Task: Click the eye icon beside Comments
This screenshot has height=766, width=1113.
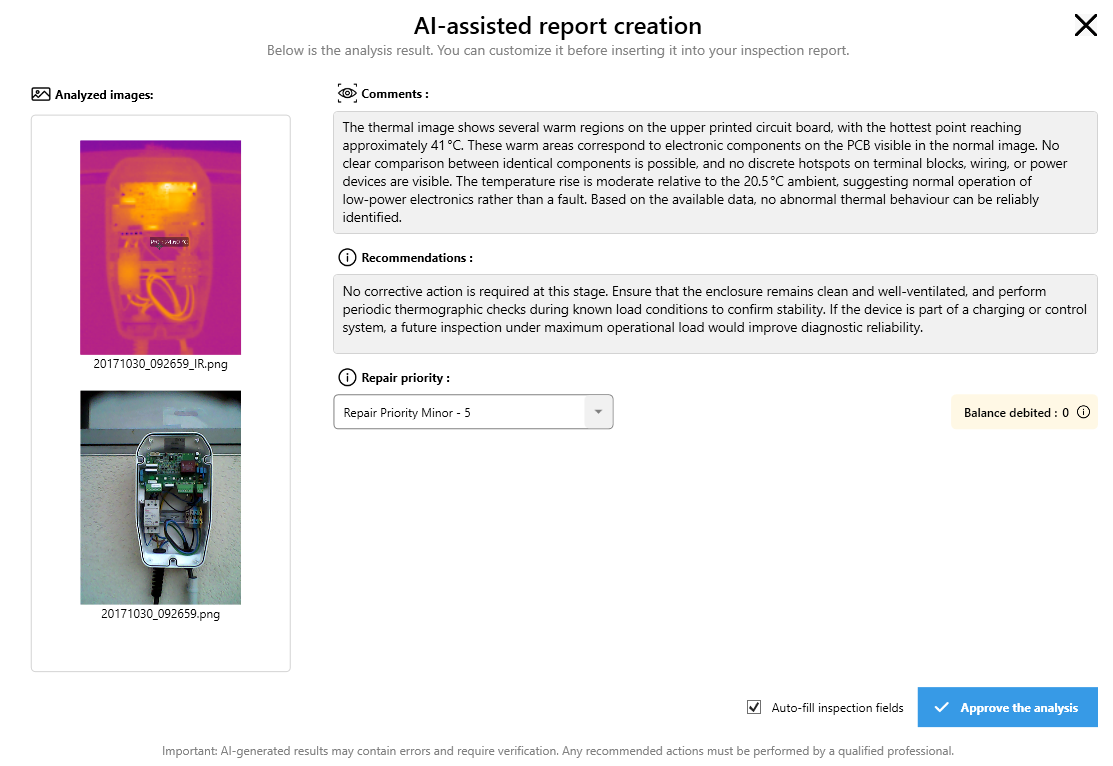Action: (347, 93)
